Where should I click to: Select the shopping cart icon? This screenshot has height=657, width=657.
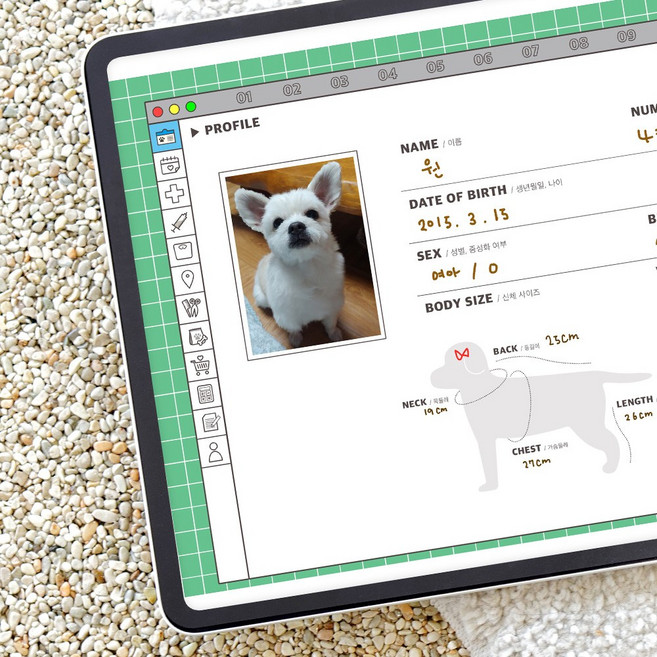[x=202, y=365]
